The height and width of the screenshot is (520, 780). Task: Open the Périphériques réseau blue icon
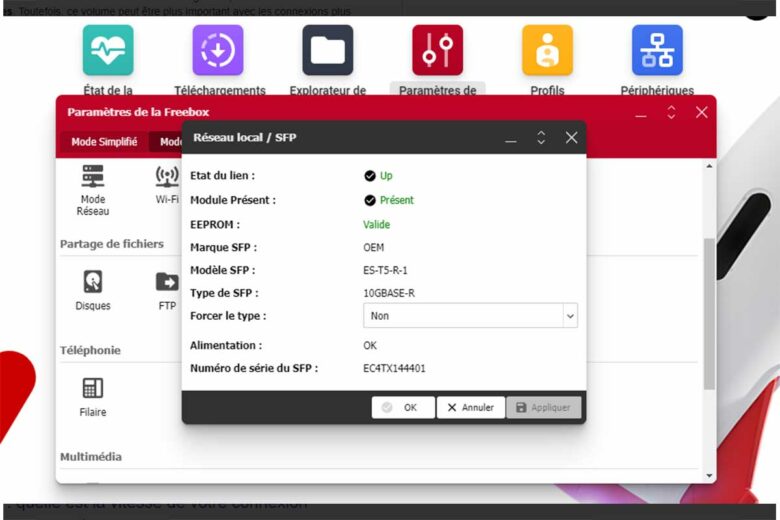click(657, 50)
